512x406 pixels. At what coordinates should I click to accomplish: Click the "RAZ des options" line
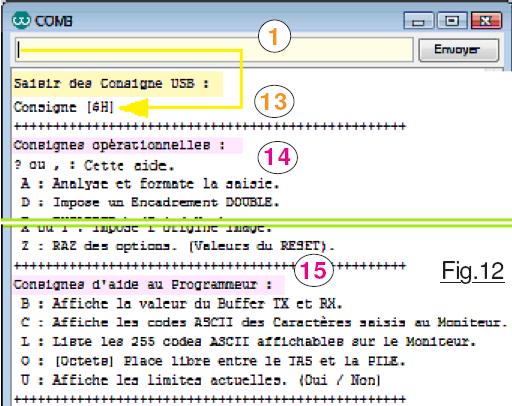coord(178,246)
